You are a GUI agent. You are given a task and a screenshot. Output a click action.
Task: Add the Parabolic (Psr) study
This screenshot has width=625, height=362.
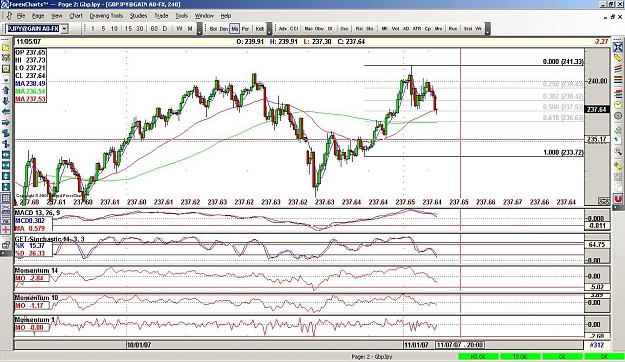coord(245,29)
